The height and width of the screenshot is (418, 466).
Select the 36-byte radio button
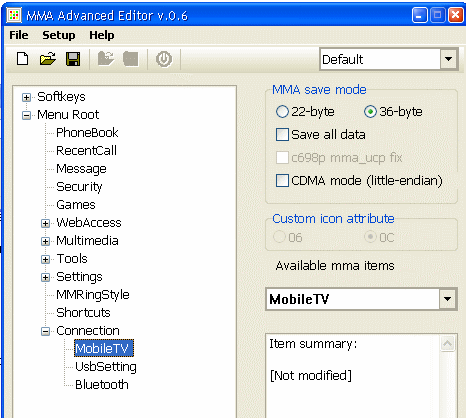pos(370,112)
